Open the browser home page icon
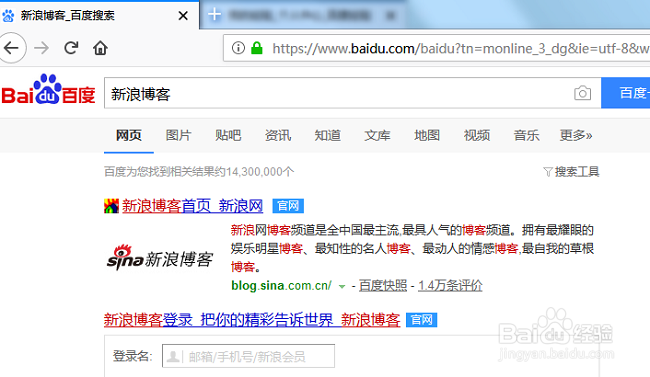650x377 pixels. (x=100, y=48)
